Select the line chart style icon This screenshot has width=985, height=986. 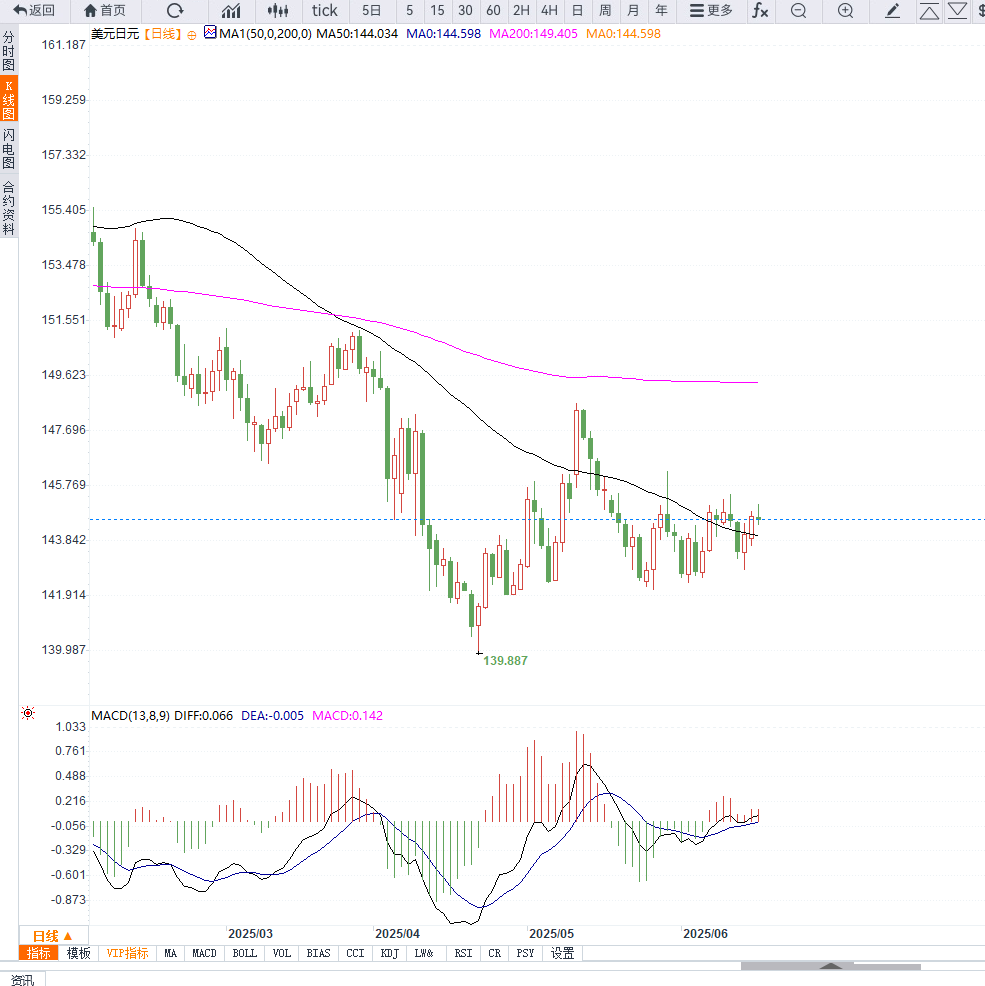[x=231, y=11]
